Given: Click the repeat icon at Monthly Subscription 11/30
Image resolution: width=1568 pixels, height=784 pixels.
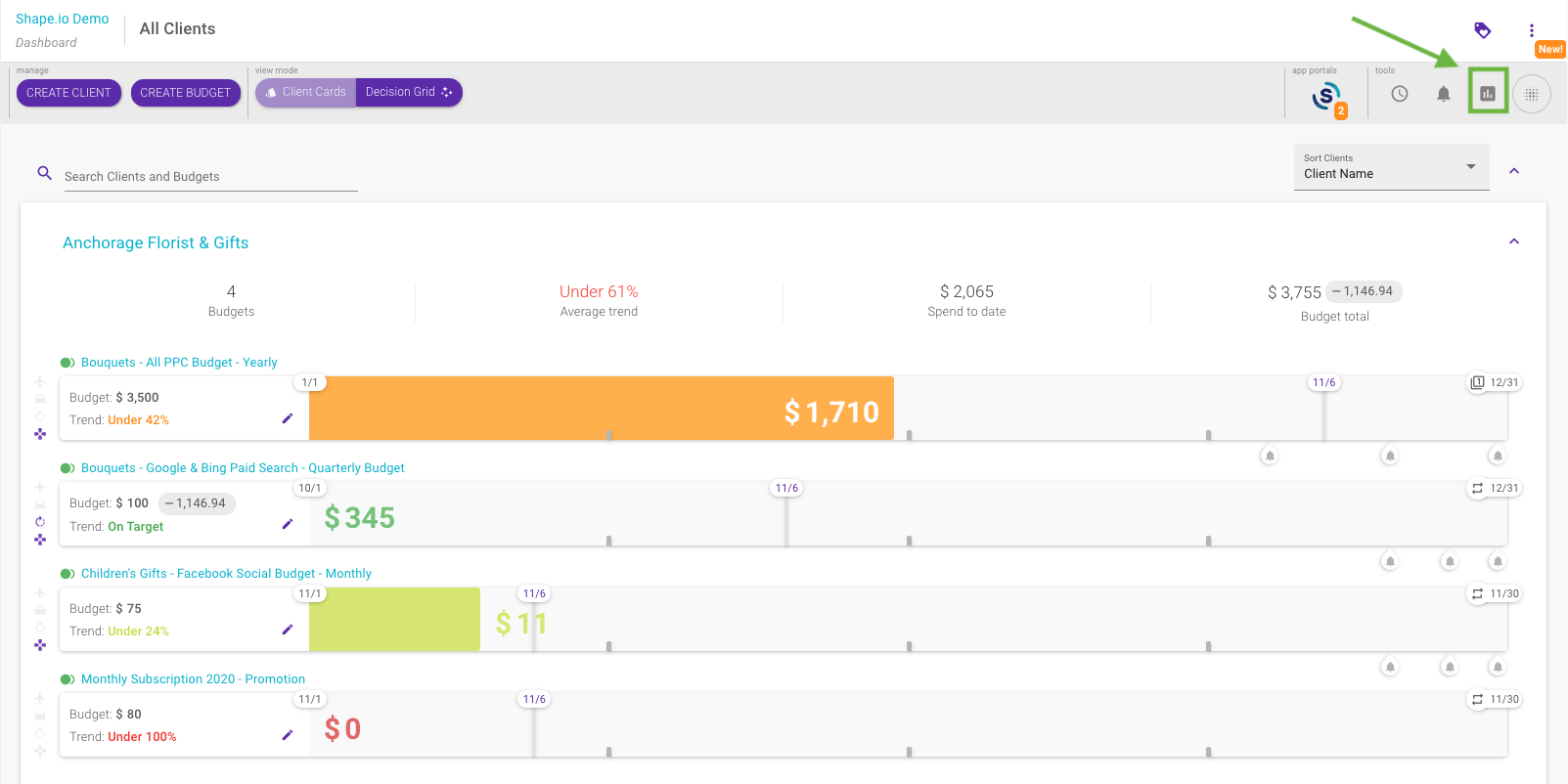Looking at the screenshot, I should tap(1477, 699).
